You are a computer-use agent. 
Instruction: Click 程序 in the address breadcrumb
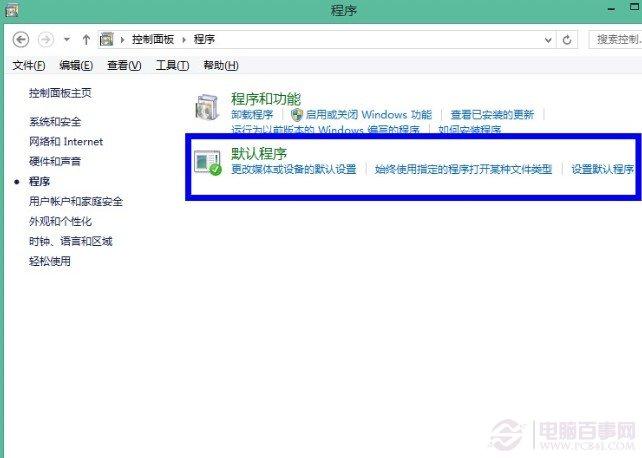[x=204, y=39]
